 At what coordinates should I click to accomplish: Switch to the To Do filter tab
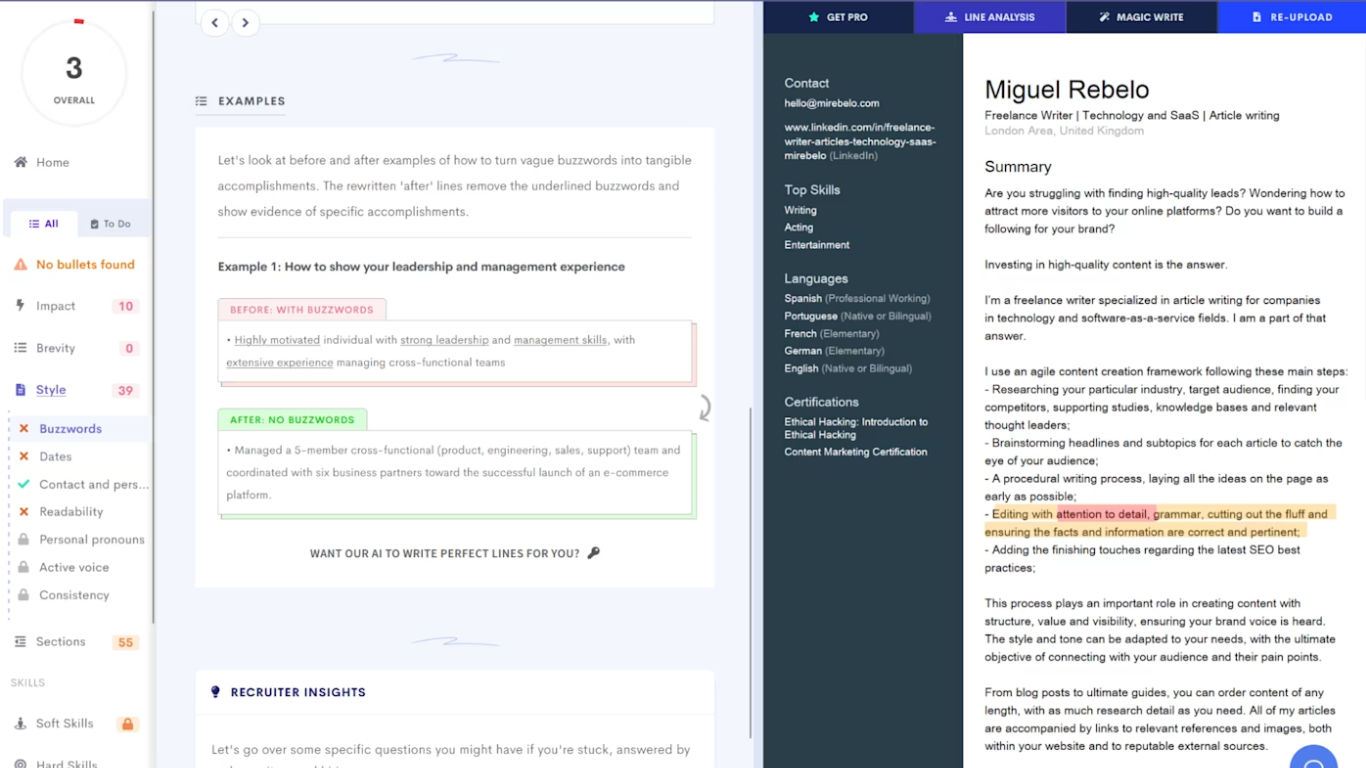click(110, 224)
